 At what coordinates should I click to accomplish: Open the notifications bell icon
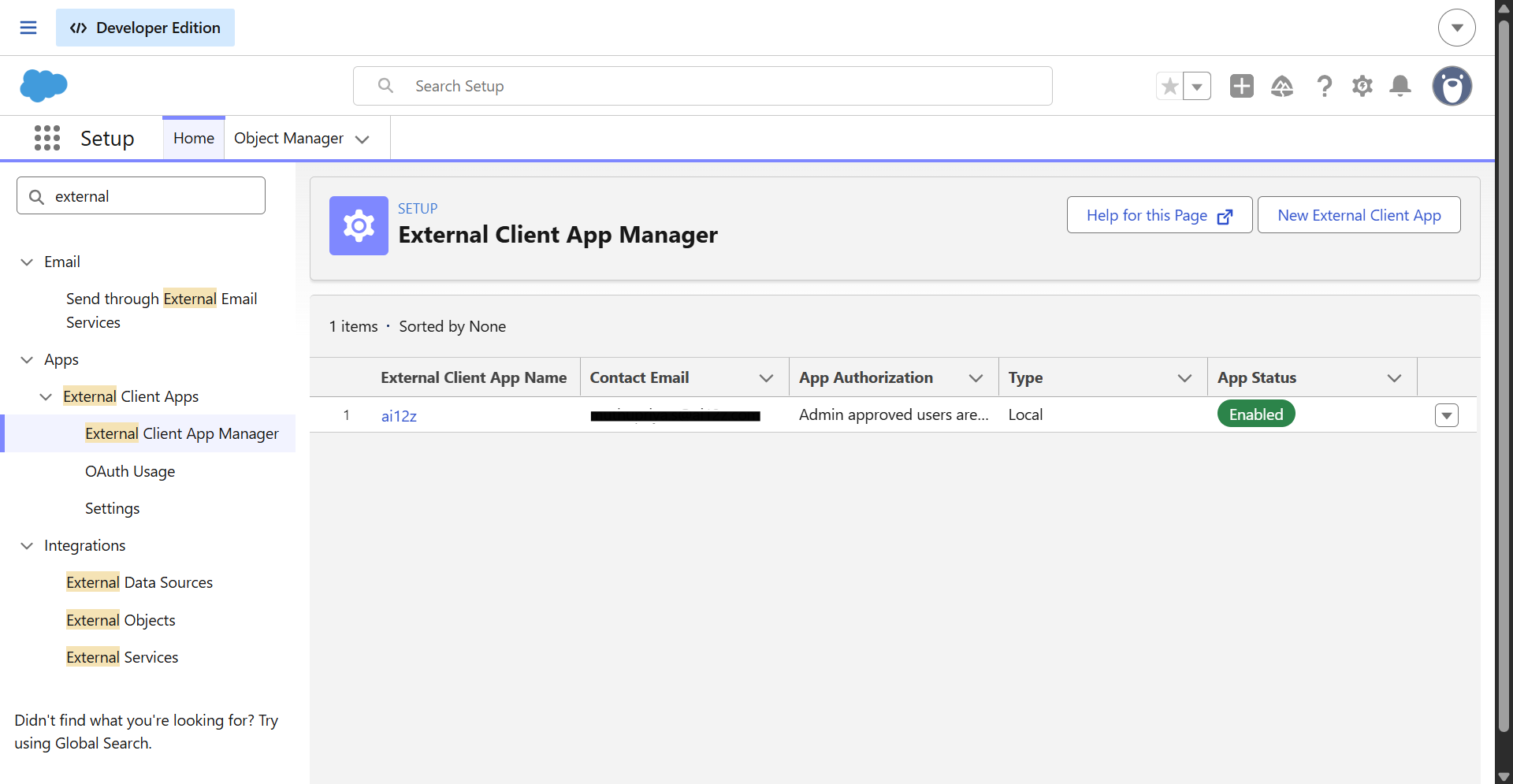coord(1400,86)
